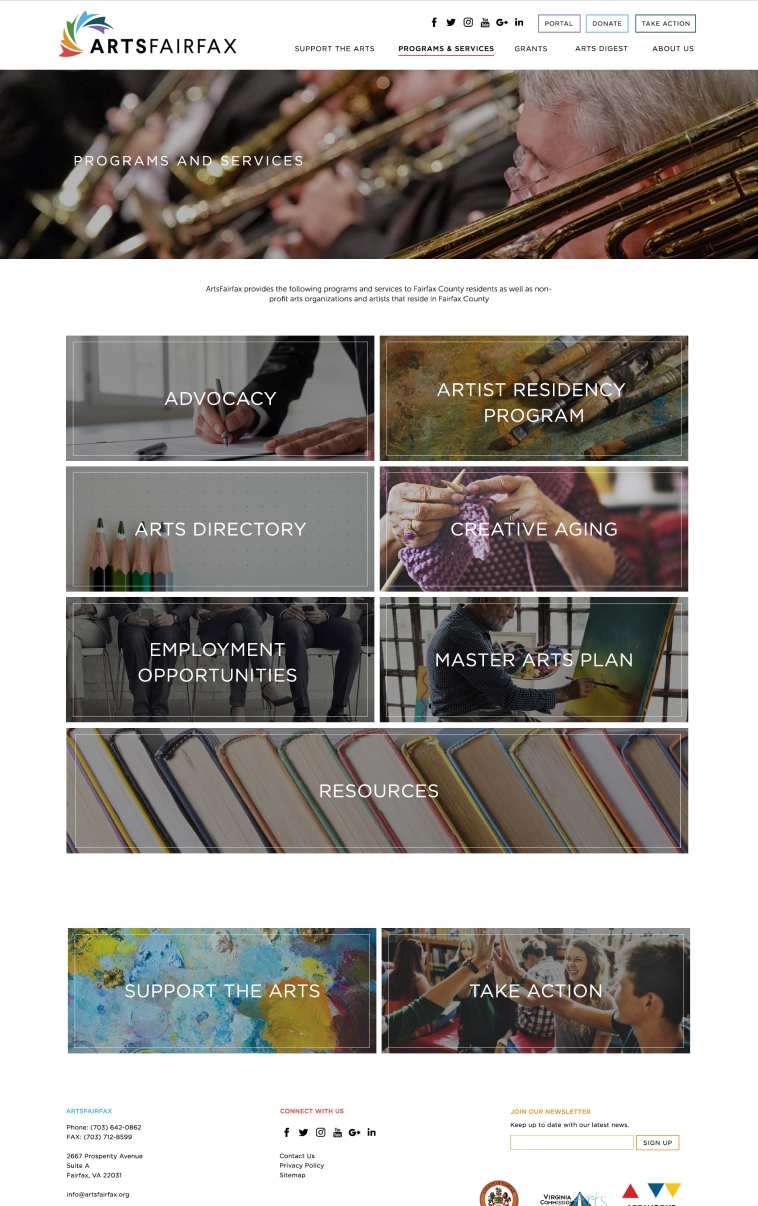Open the Resources banner tile
758x1206 pixels.
coord(377,790)
